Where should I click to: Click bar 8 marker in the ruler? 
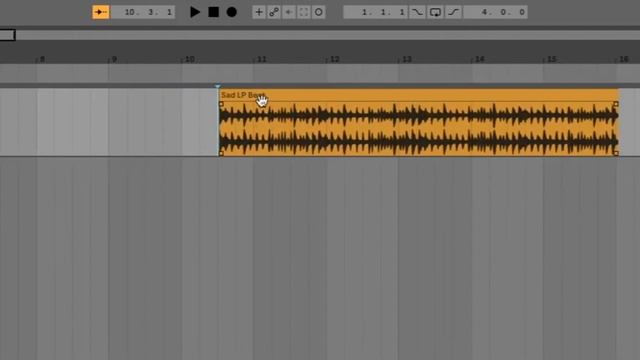[x=42, y=59]
